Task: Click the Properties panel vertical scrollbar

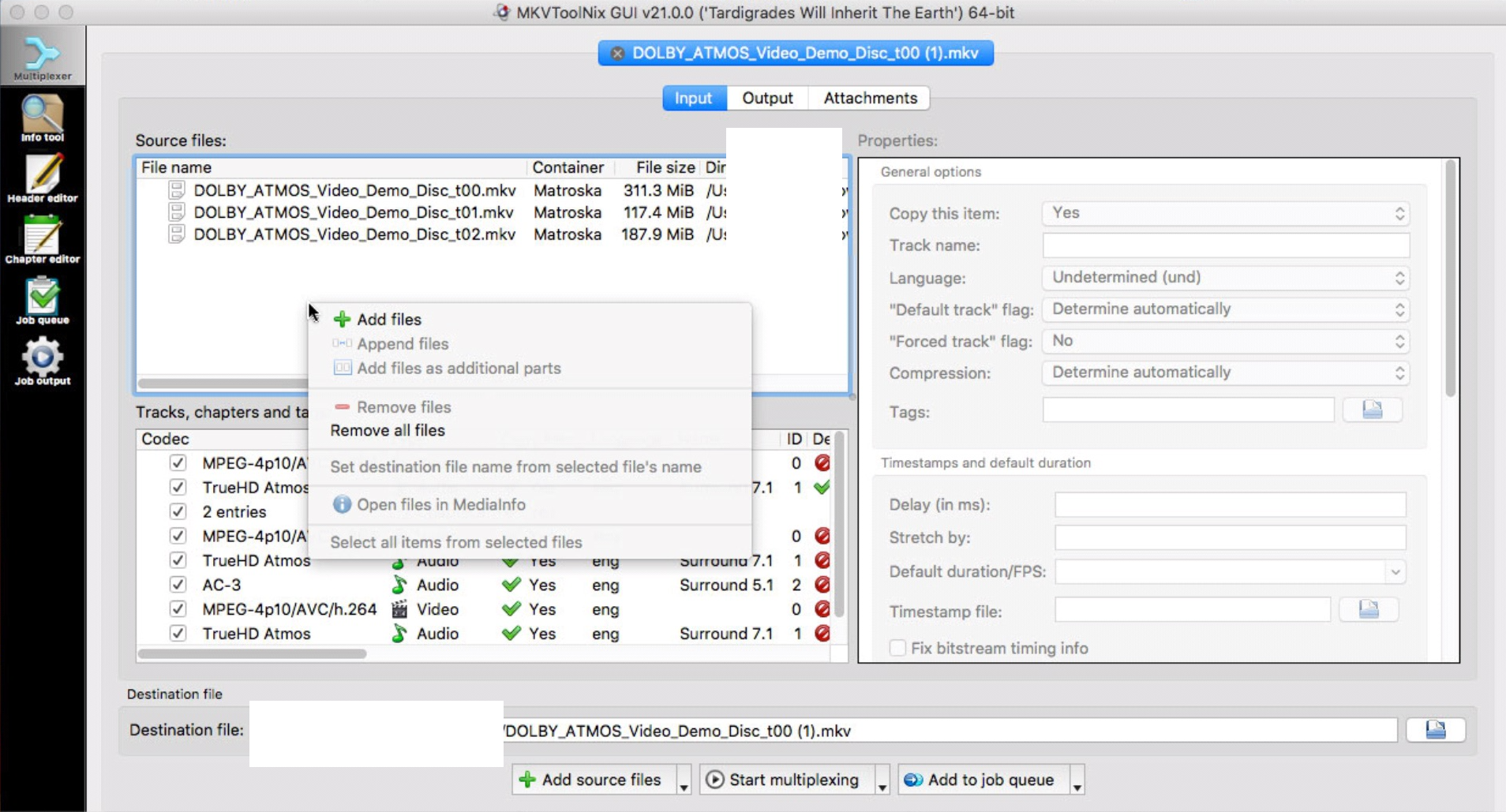Action: coord(1450,278)
